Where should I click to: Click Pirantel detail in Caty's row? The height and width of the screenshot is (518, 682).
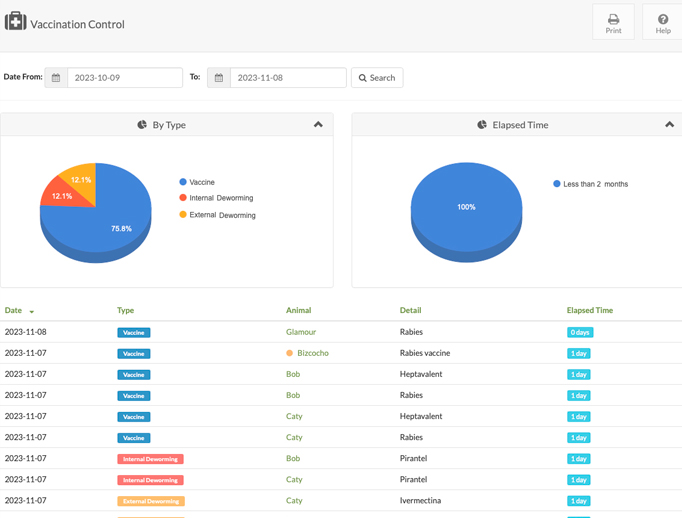413,479
